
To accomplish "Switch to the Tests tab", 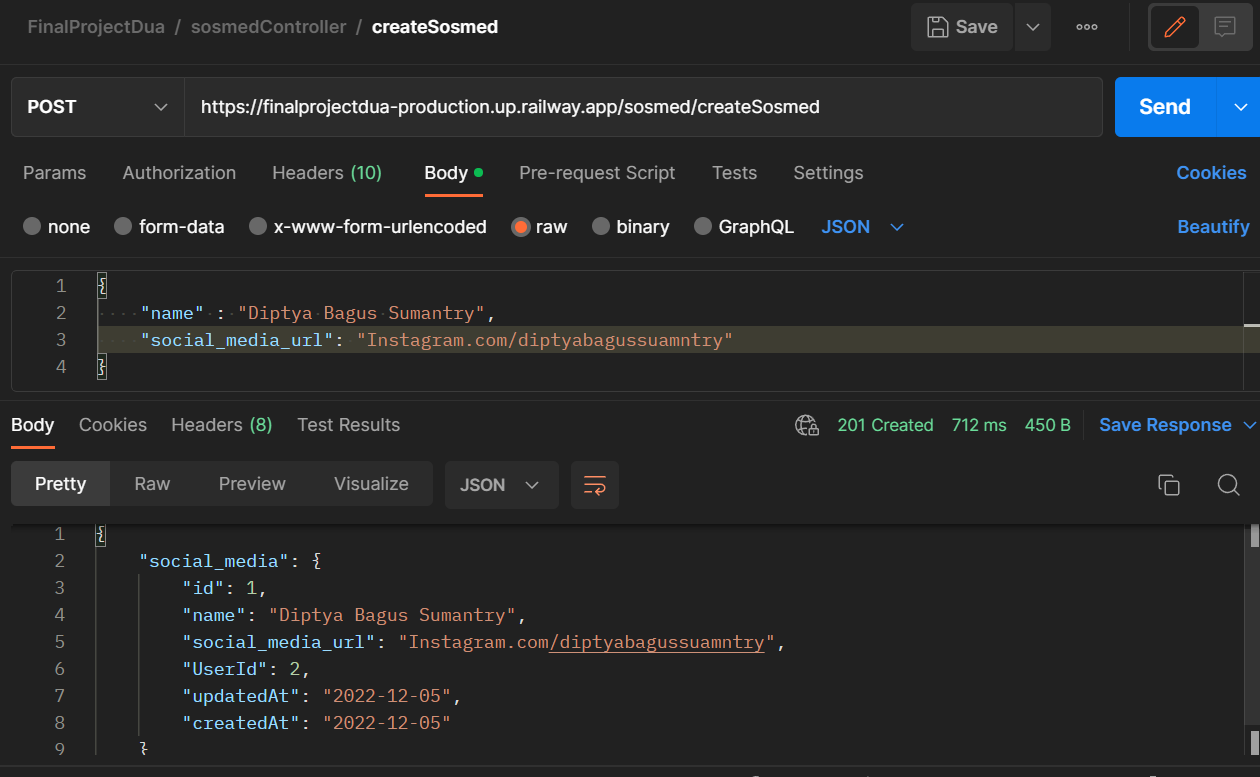I will [734, 173].
